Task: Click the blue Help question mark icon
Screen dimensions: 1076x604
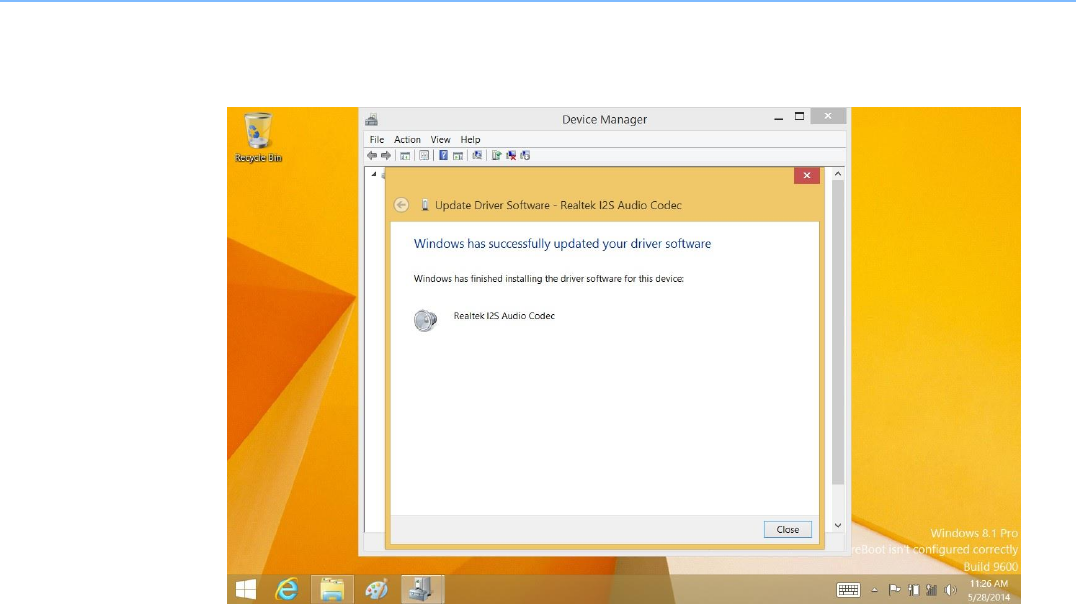Action: click(x=443, y=156)
